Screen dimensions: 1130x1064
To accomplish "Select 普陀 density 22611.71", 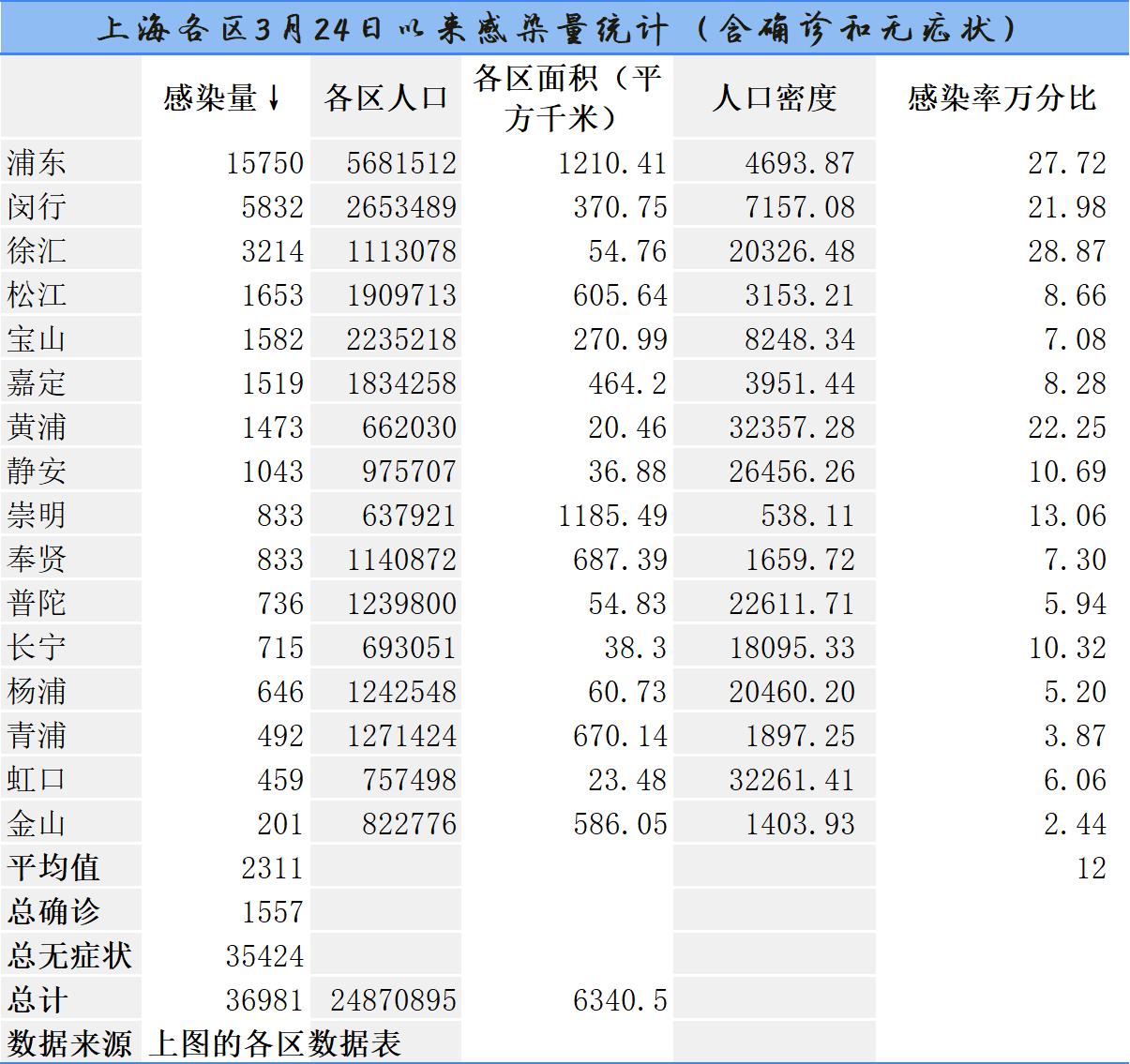I will [x=792, y=604].
